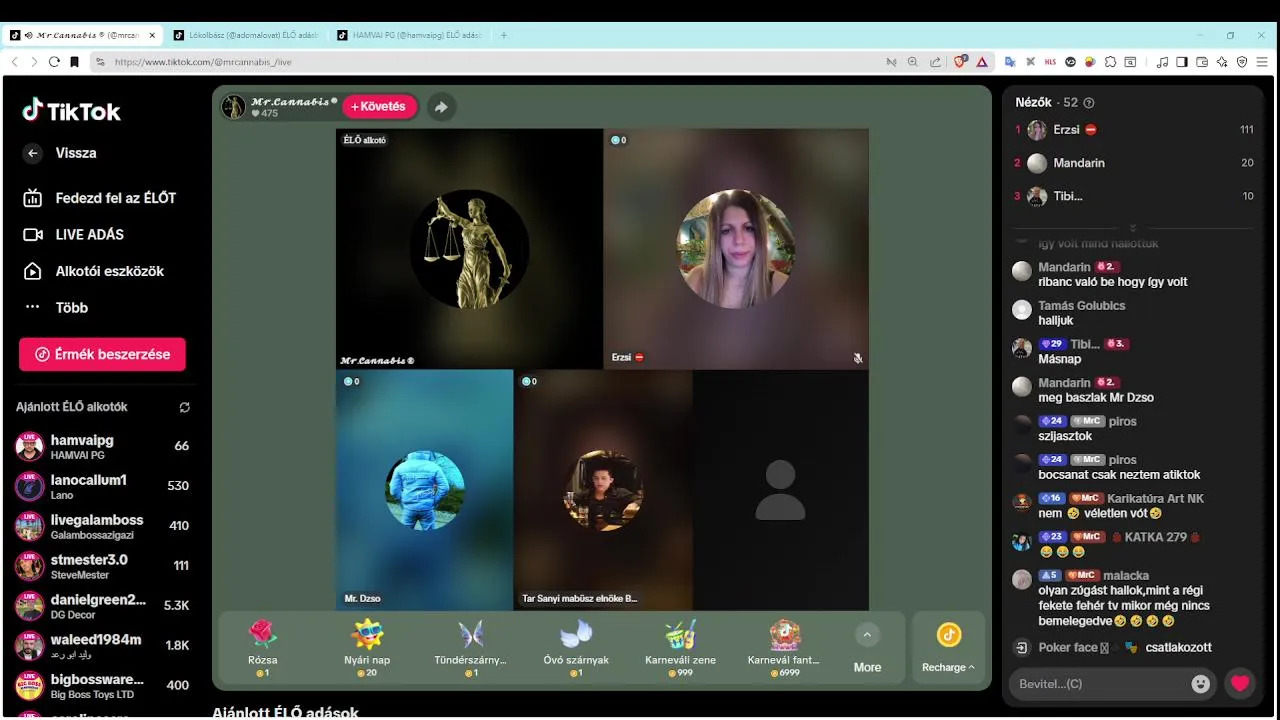Screen dimensions: 1280x720
Task: Send the Rózsa gift
Action: click(x=263, y=647)
